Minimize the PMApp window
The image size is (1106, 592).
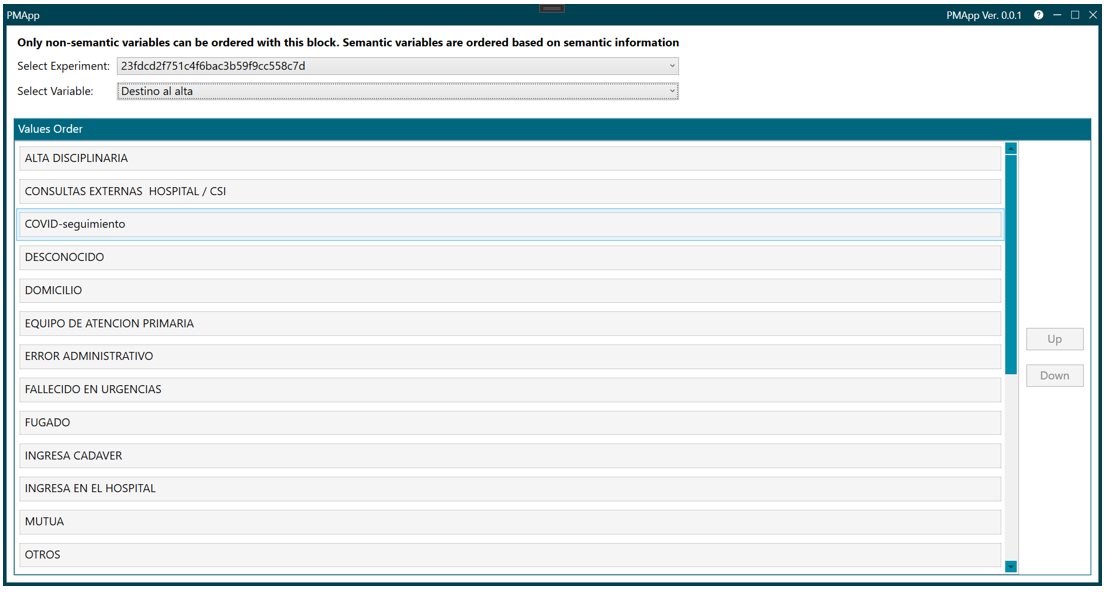pos(1057,15)
